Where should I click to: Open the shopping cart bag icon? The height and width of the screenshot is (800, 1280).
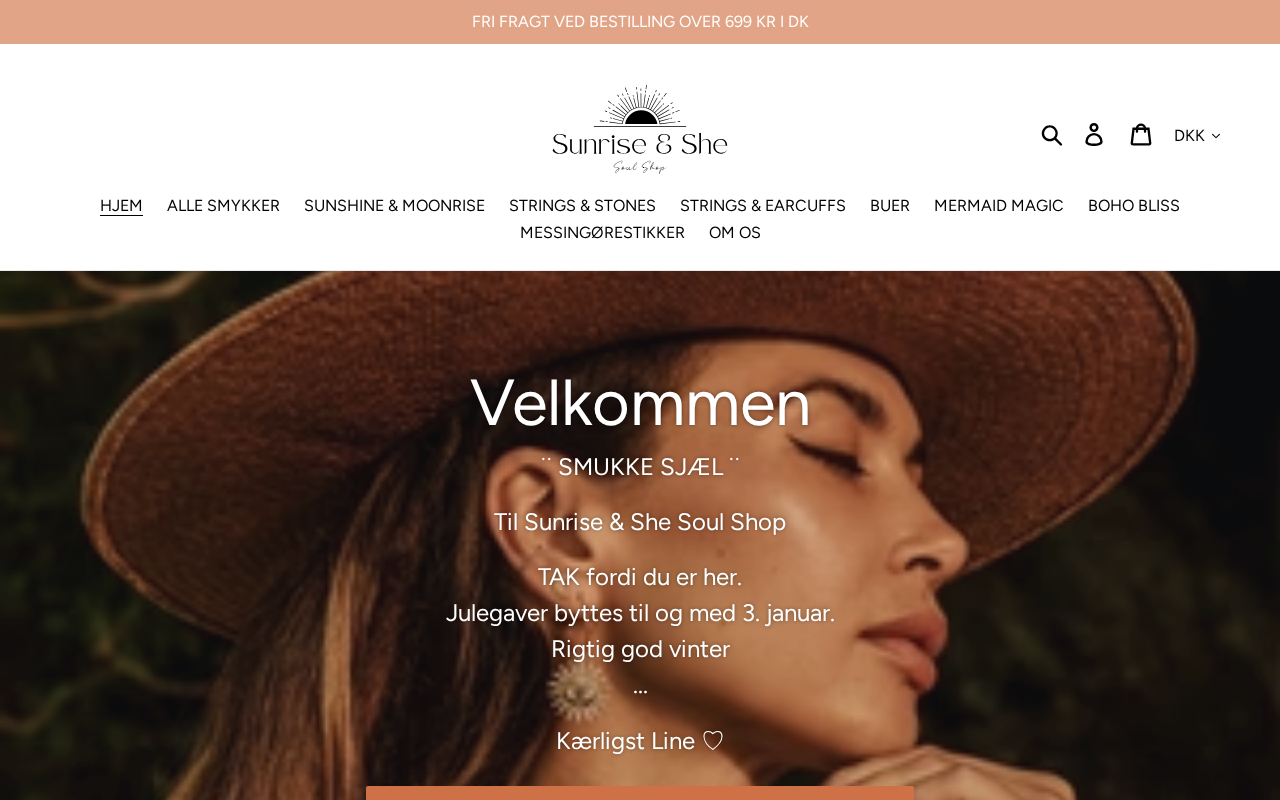(1141, 134)
